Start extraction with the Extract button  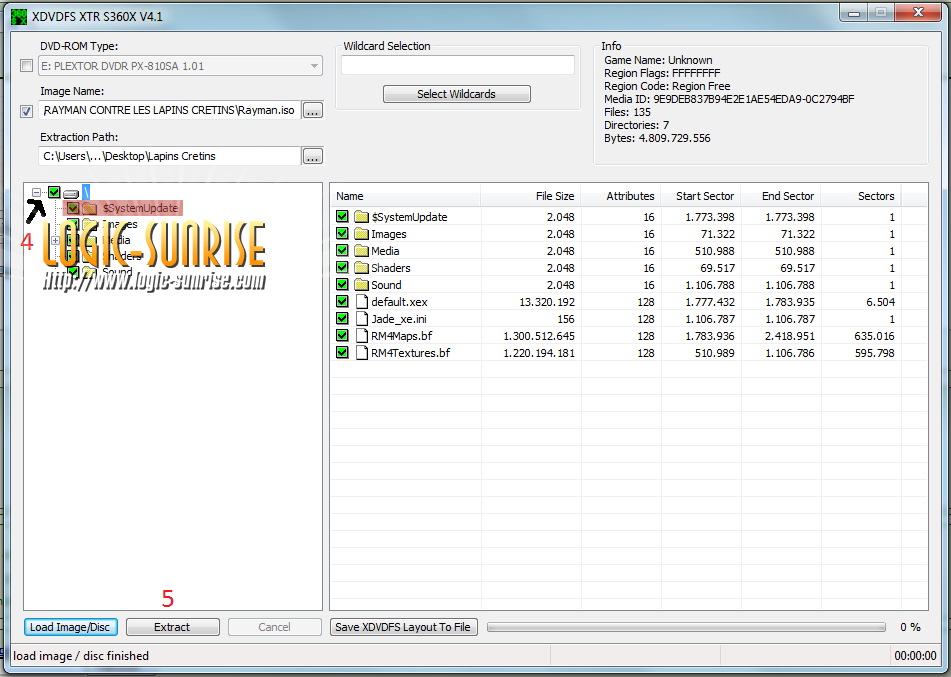tap(172, 627)
